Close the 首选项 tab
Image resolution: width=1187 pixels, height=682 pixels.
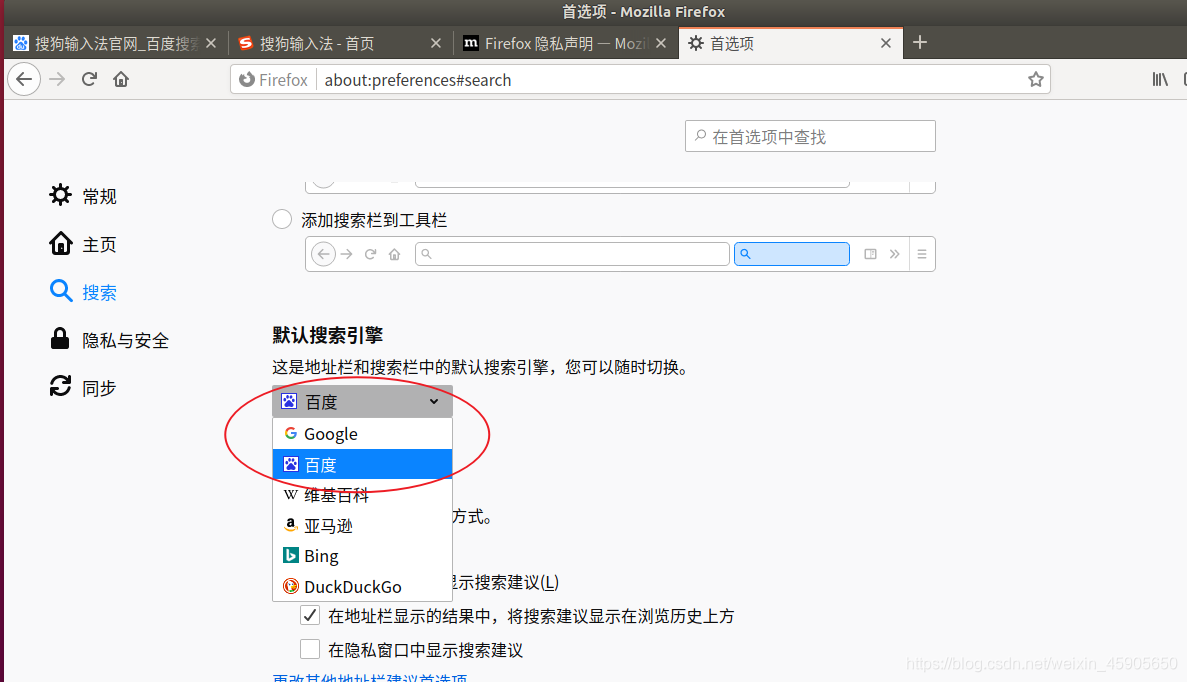pyautogui.click(x=886, y=44)
